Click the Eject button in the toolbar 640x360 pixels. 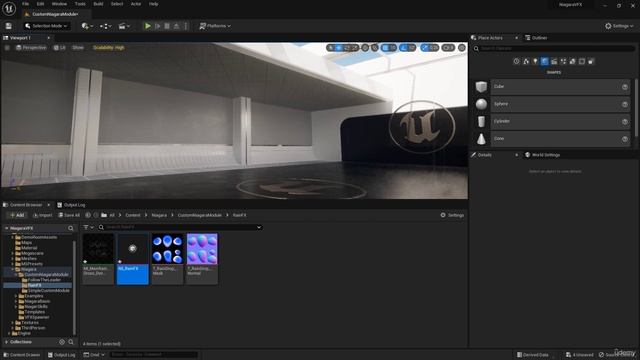click(x=176, y=26)
